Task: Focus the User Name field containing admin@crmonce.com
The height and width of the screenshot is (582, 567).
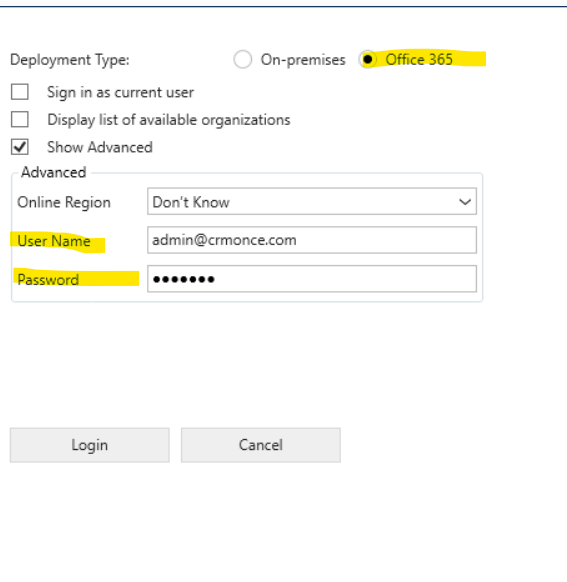Action: pos(312,240)
